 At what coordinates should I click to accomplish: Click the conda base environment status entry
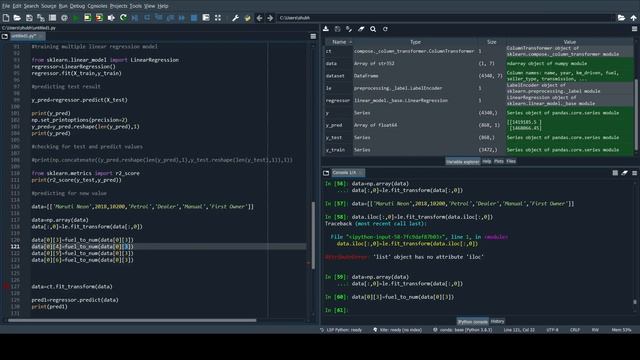(x=462, y=330)
